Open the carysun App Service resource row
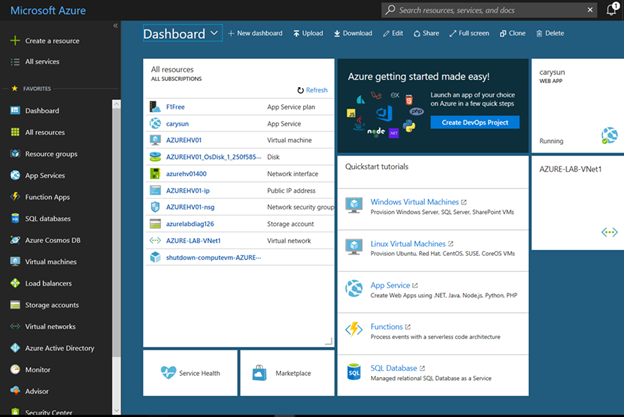 coord(240,124)
